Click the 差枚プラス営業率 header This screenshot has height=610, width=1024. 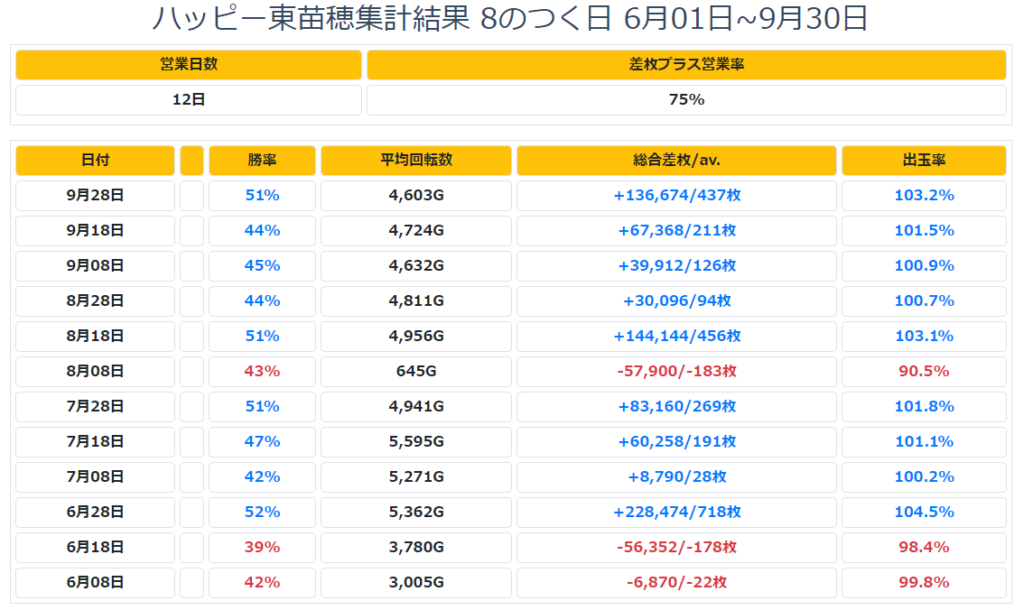(686, 65)
